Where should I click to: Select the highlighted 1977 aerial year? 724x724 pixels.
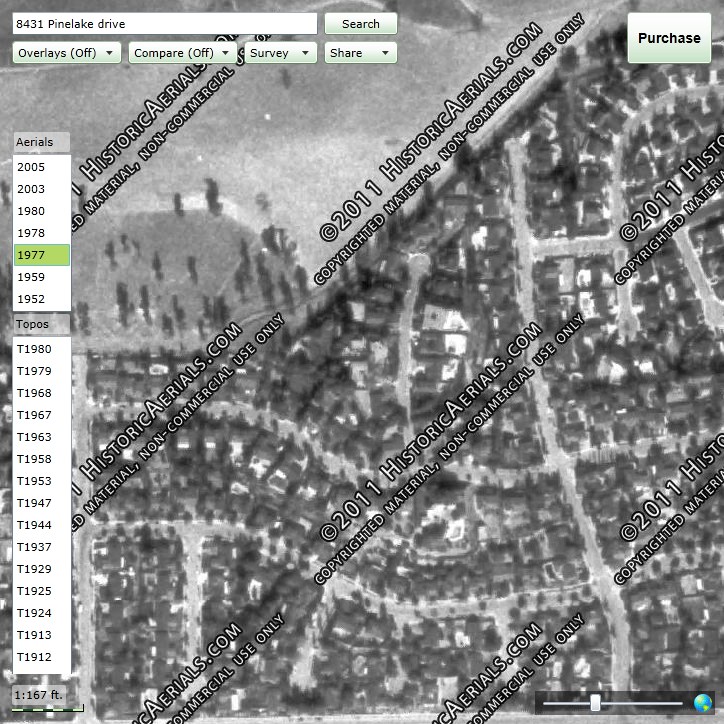pos(42,255)
